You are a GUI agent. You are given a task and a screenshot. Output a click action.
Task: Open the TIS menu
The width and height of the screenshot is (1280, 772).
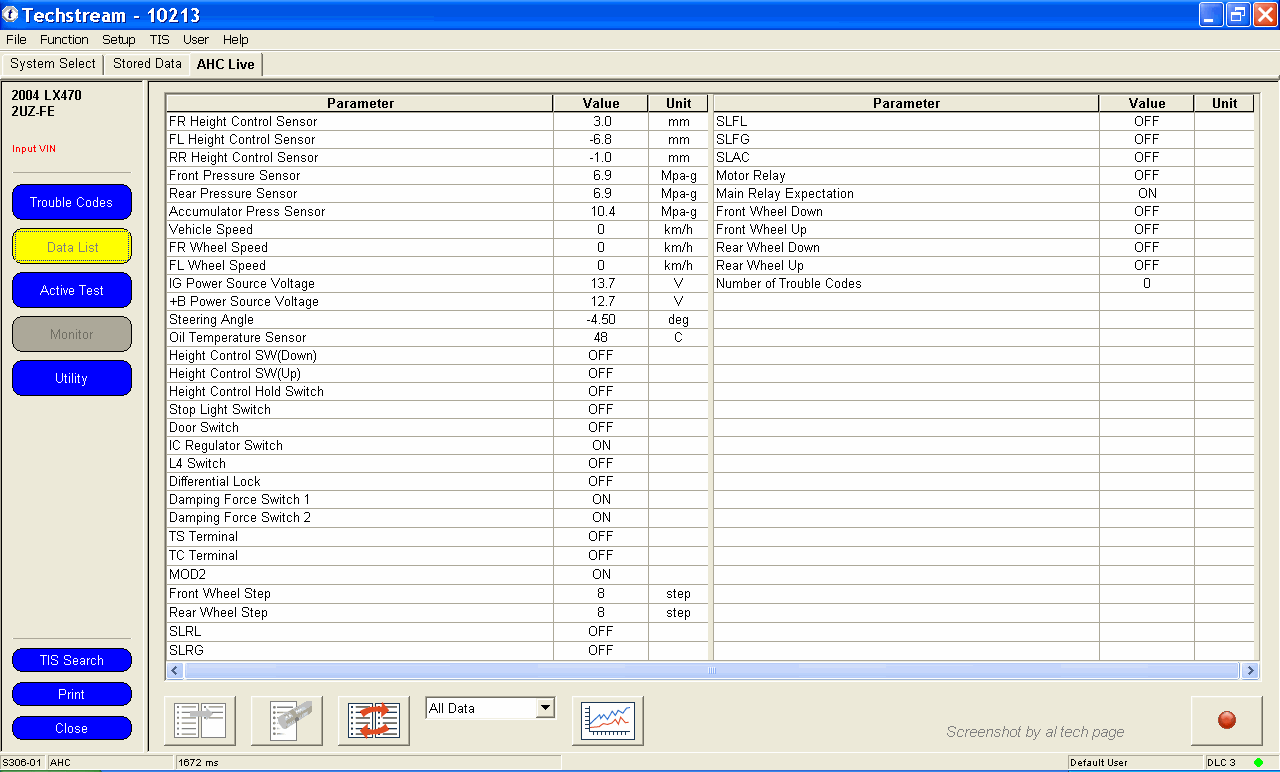[x=159, y=40]
